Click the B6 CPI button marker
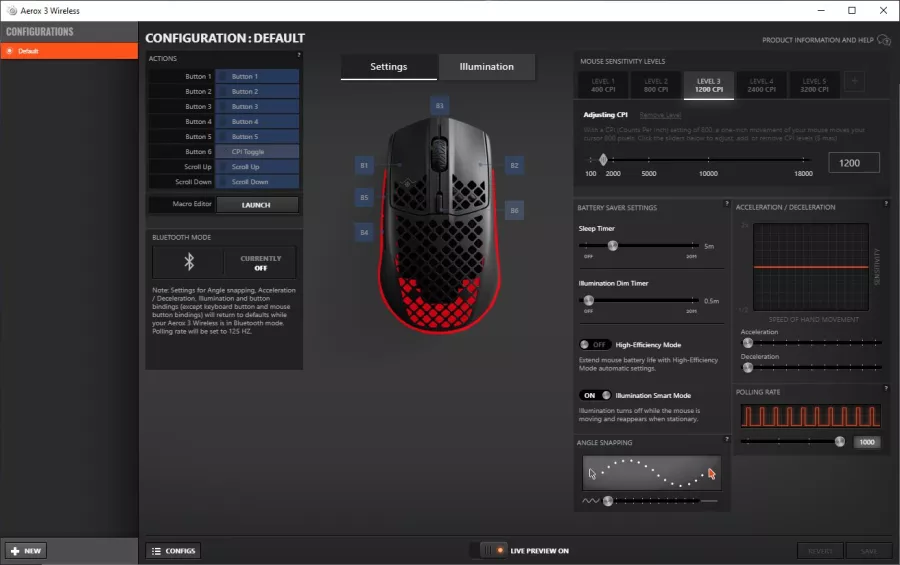 tap(514, 210)
